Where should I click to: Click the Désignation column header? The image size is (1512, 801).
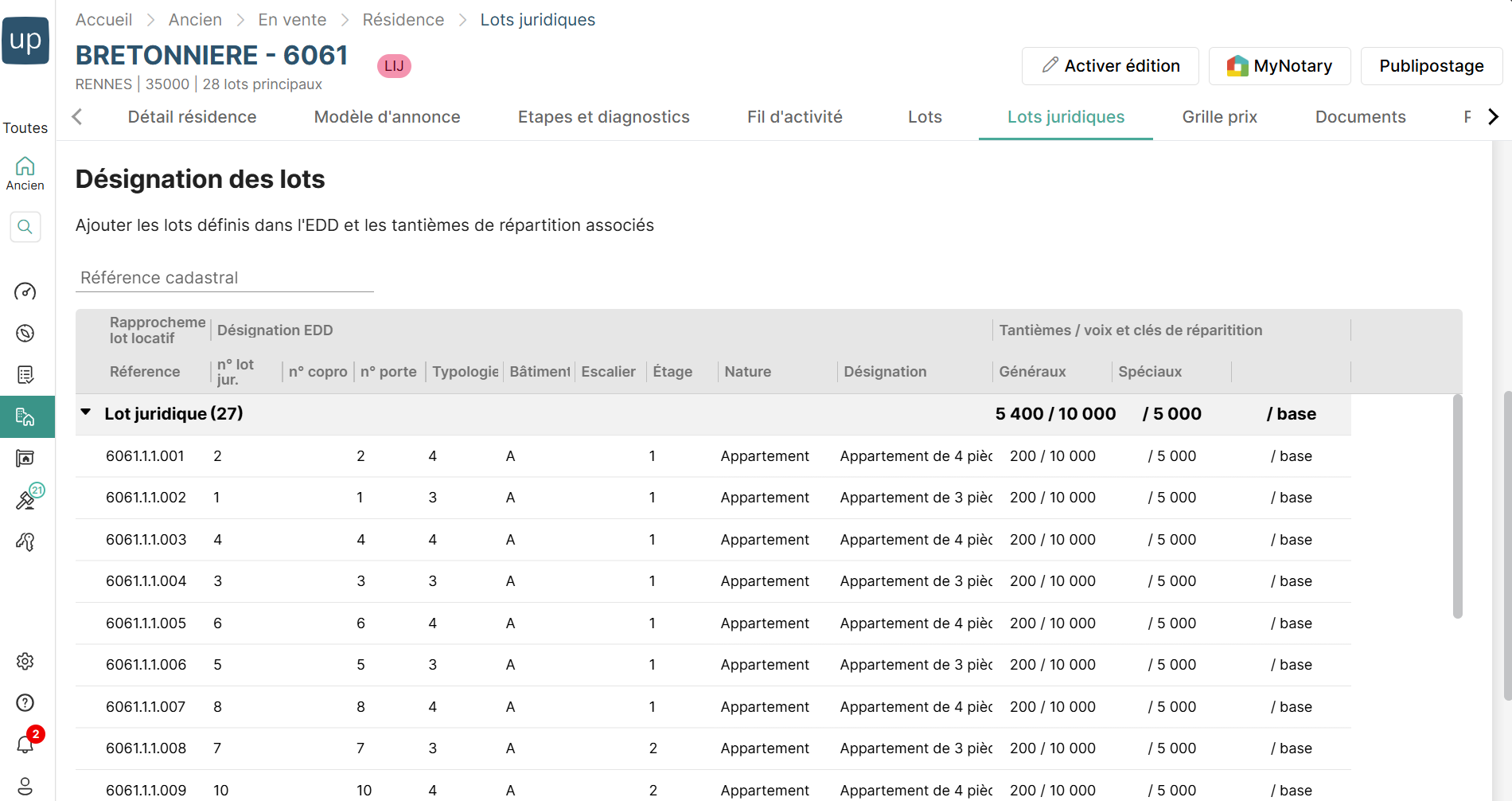pyautogui.click(x=886, y=372)
